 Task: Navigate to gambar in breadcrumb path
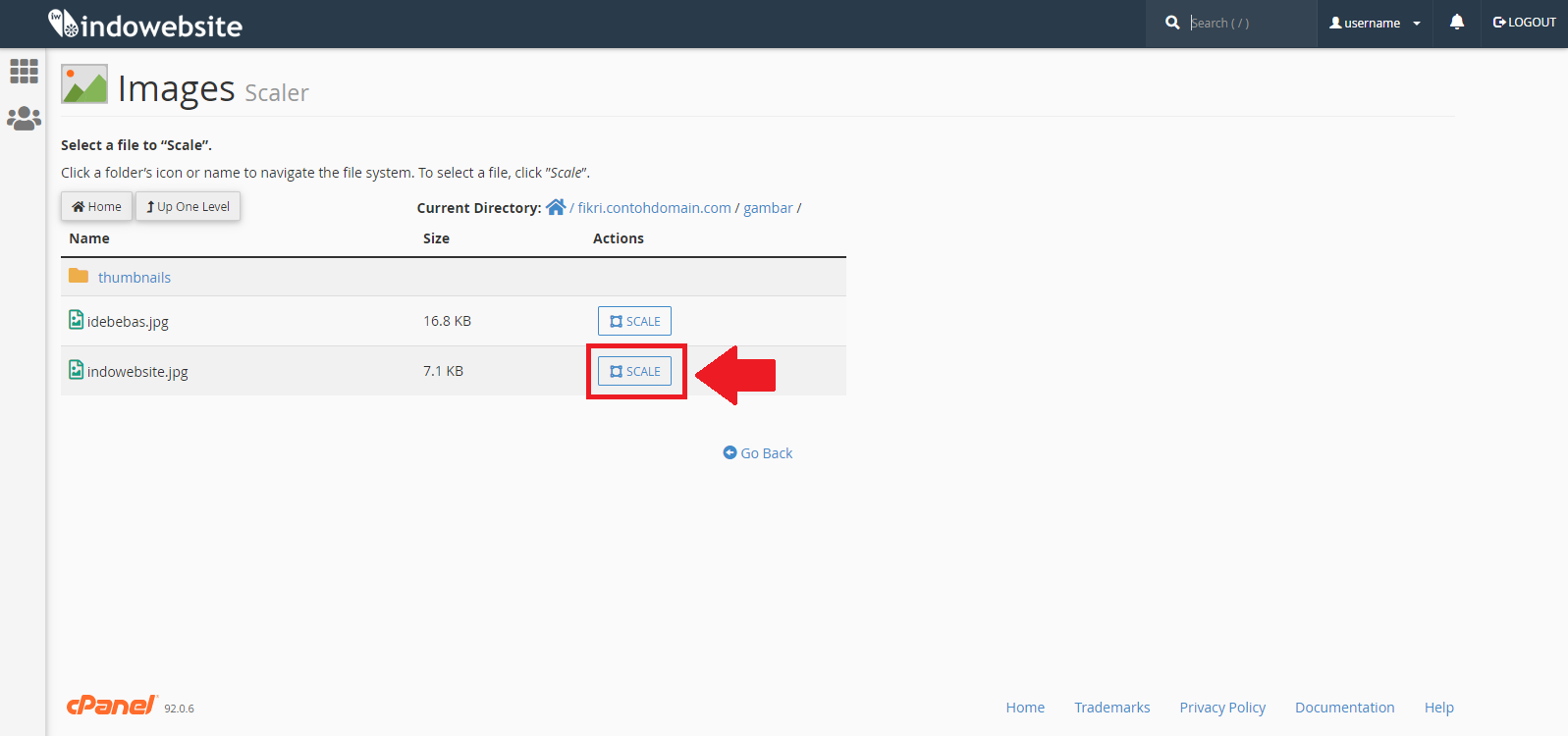[x=768, y=208]
